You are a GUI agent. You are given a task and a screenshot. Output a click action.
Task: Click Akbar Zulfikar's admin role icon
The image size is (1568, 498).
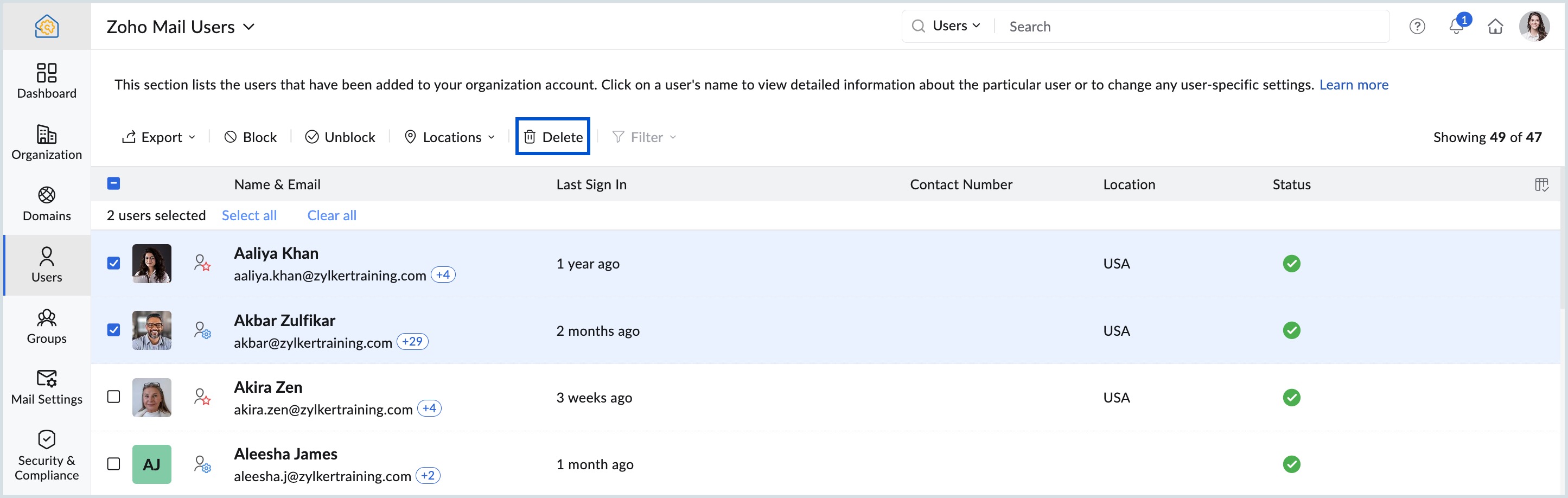[x=202, y=330]
